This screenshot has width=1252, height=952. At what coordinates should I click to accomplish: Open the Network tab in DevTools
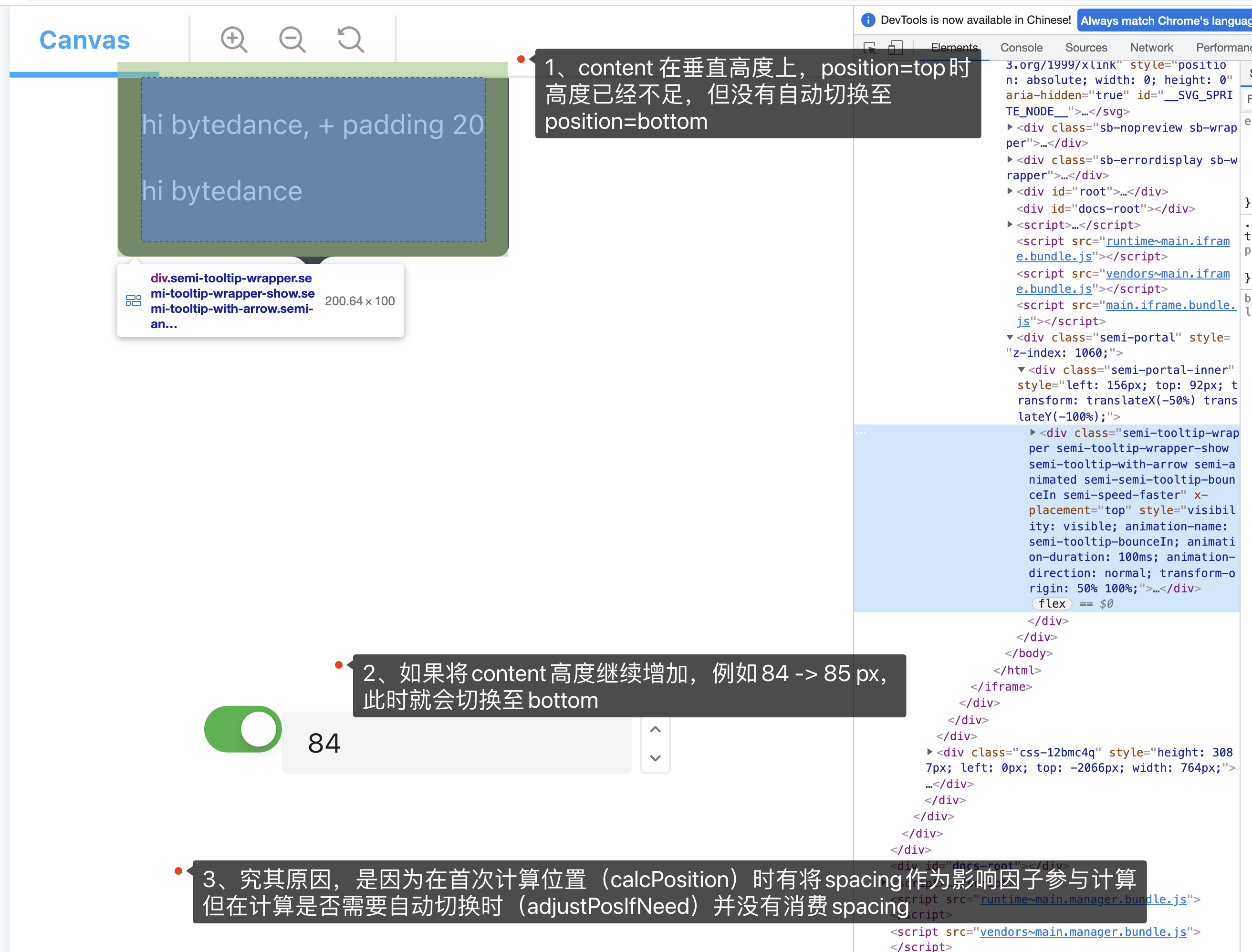point(1151,48)
